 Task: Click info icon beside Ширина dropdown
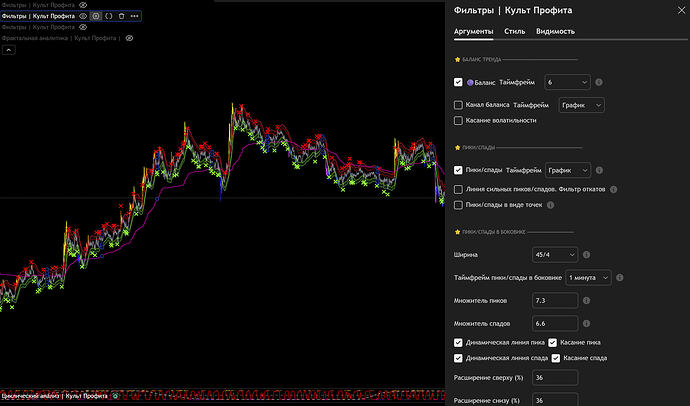[x=586, y=255]
